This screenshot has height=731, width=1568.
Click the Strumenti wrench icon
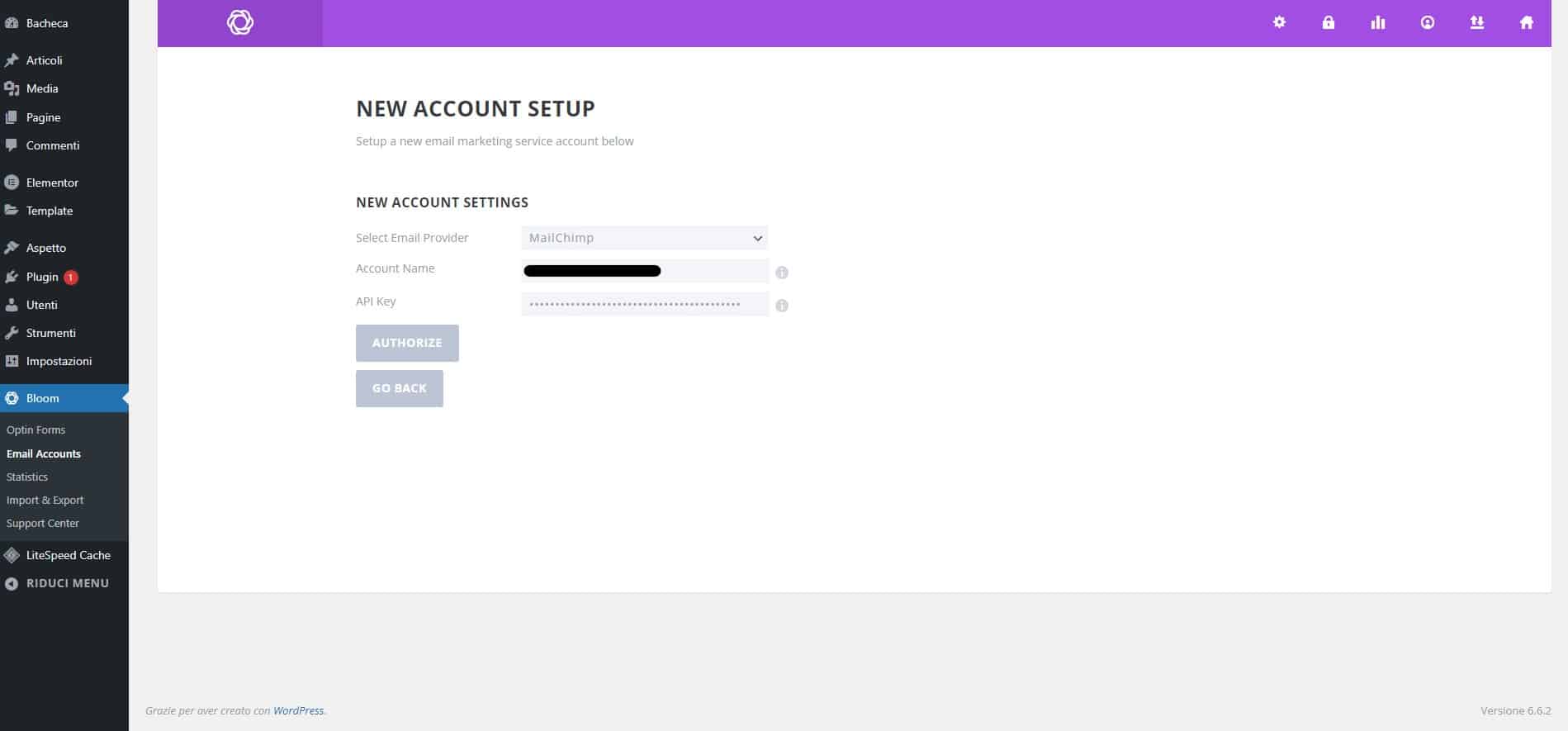[12, 333]
